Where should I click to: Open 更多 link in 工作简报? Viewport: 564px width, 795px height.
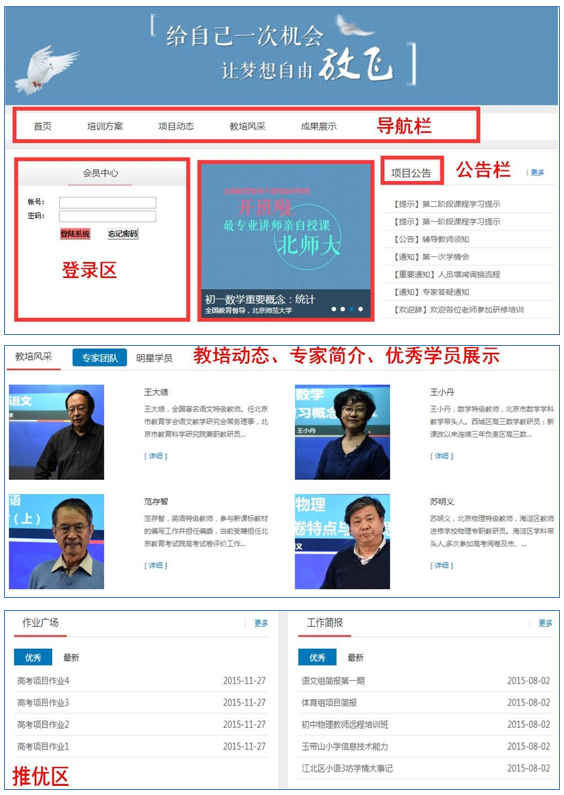545,623
